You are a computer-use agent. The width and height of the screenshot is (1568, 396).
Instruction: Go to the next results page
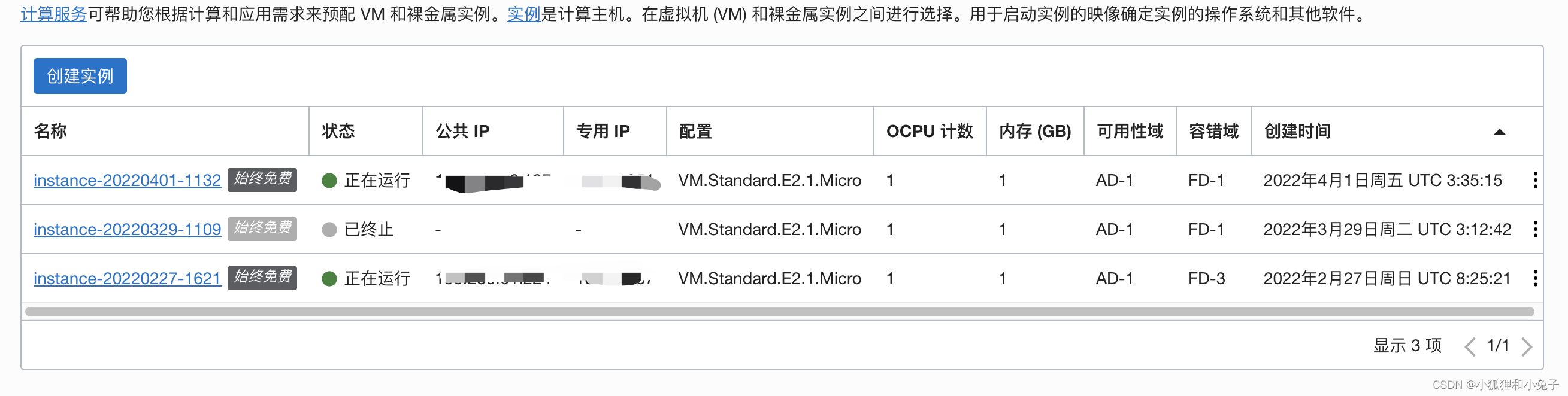pos(1526,346)
